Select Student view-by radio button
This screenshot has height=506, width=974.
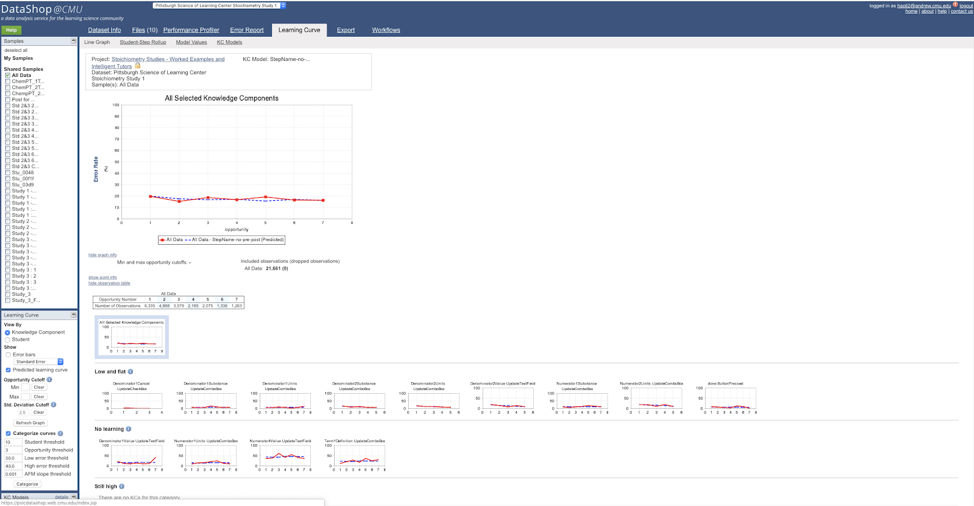coord(7,340)
